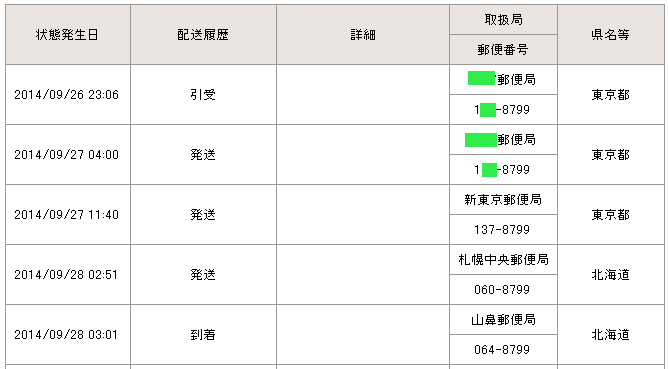The width and height of the screenshot is (668, 369).
Task: Click the date 2014/09/28 03:01
Action: click(x=66, y=335)
